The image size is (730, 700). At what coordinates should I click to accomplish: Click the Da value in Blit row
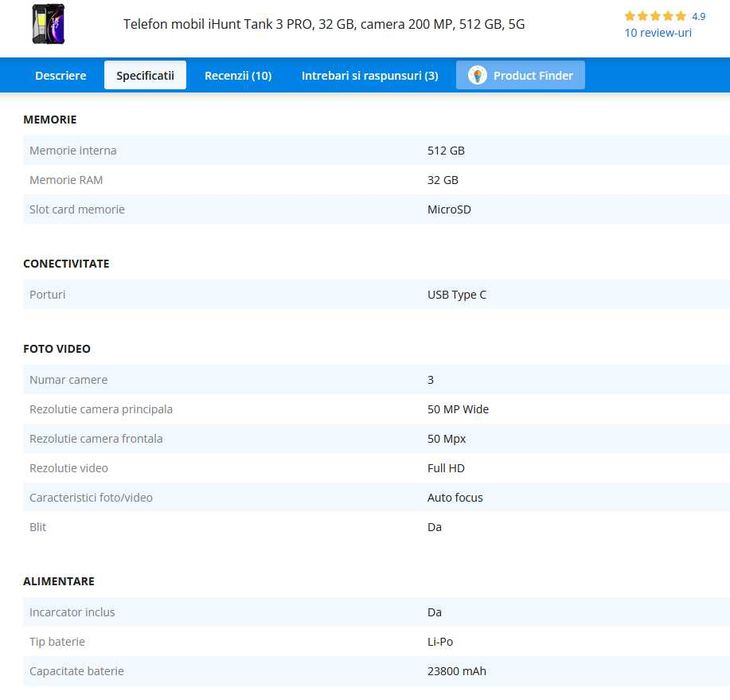(434, 527)
